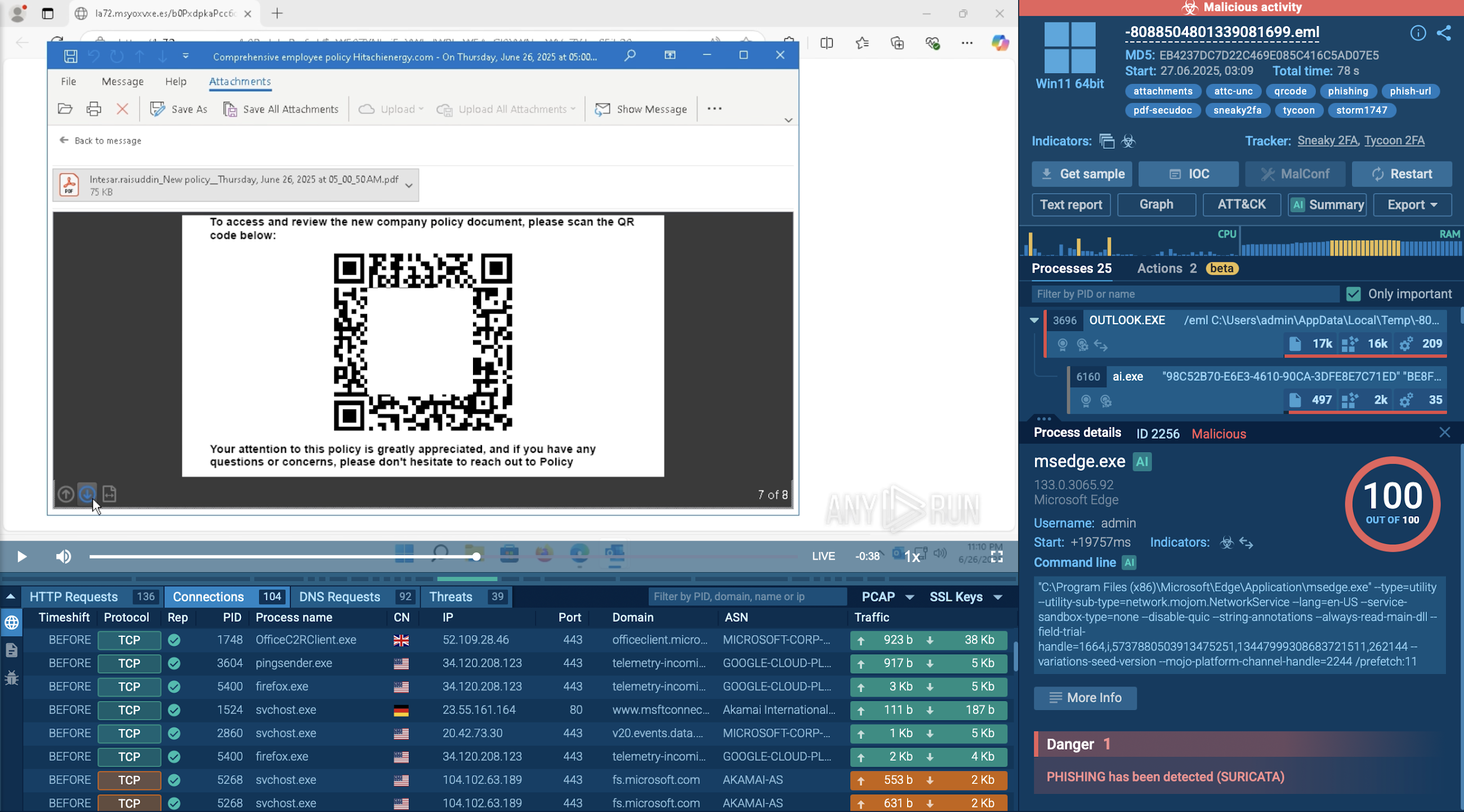The height and width of the screenshot is (812, 1464).
Task: Collapse the OUTLOOK.EXE process tree
Action: click(x=1034, y=320)
